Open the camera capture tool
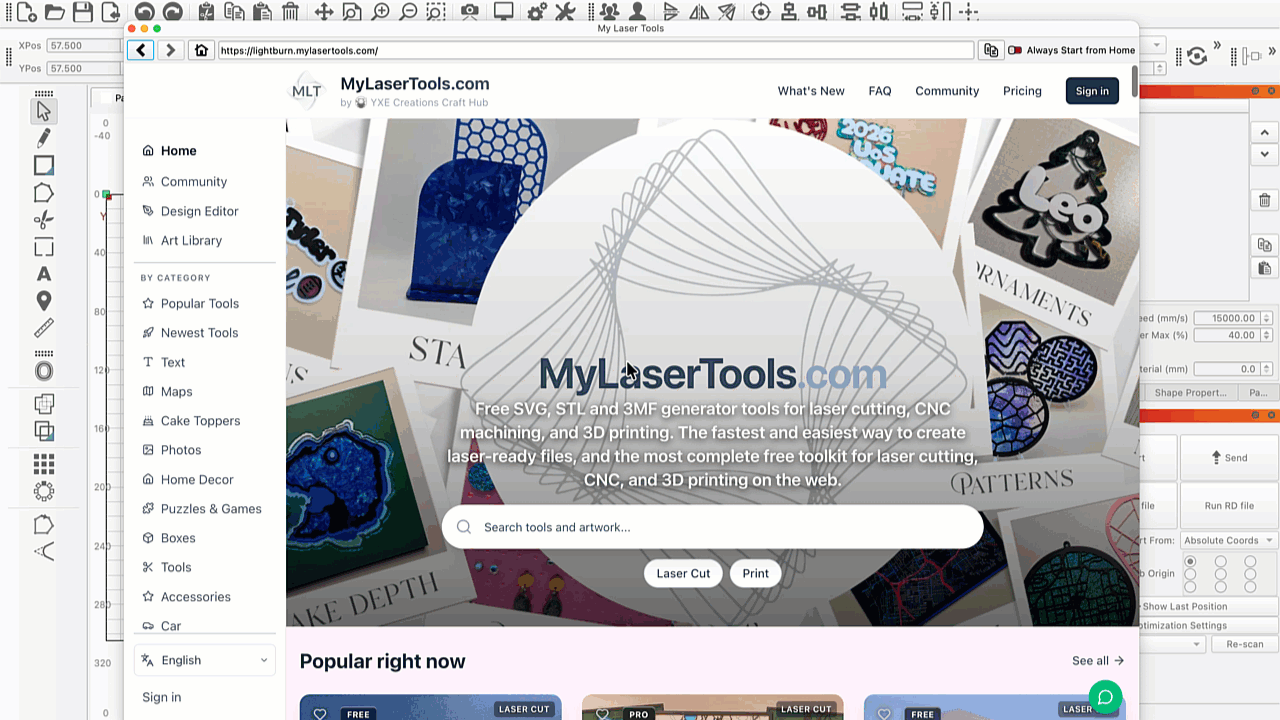 click(470, 12)
